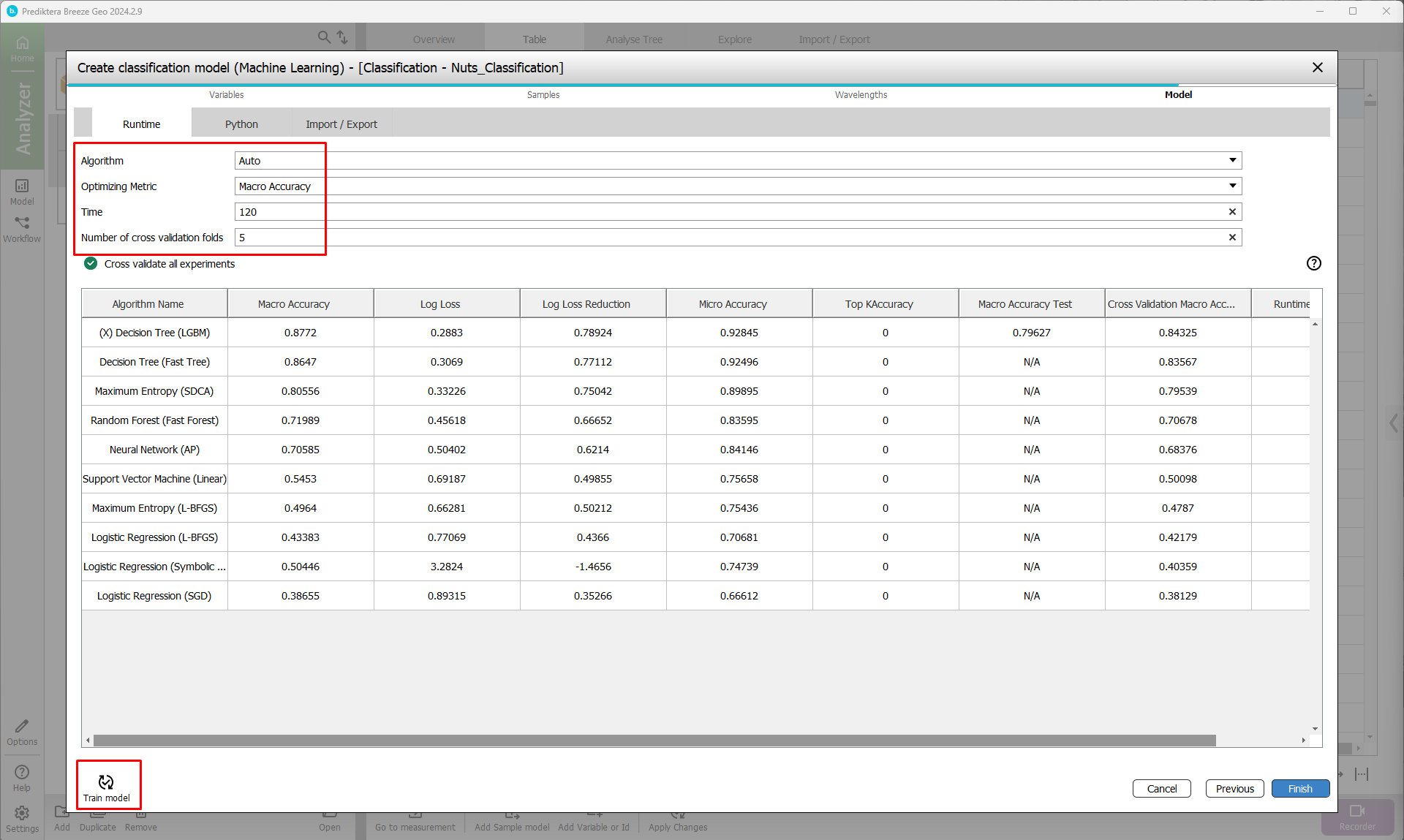1404x840 pixels.
Task: Expand the Algorithm dropdown
Action: 1232,161
